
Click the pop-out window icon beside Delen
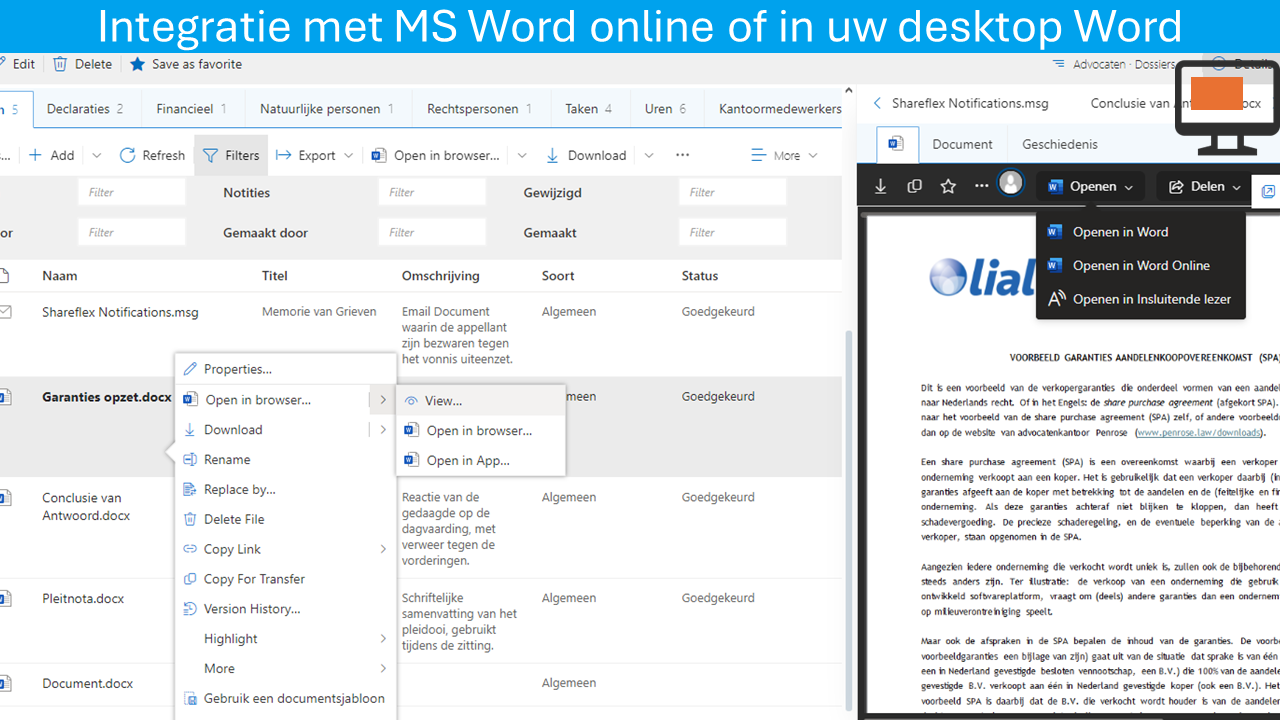click(1268, 190)
